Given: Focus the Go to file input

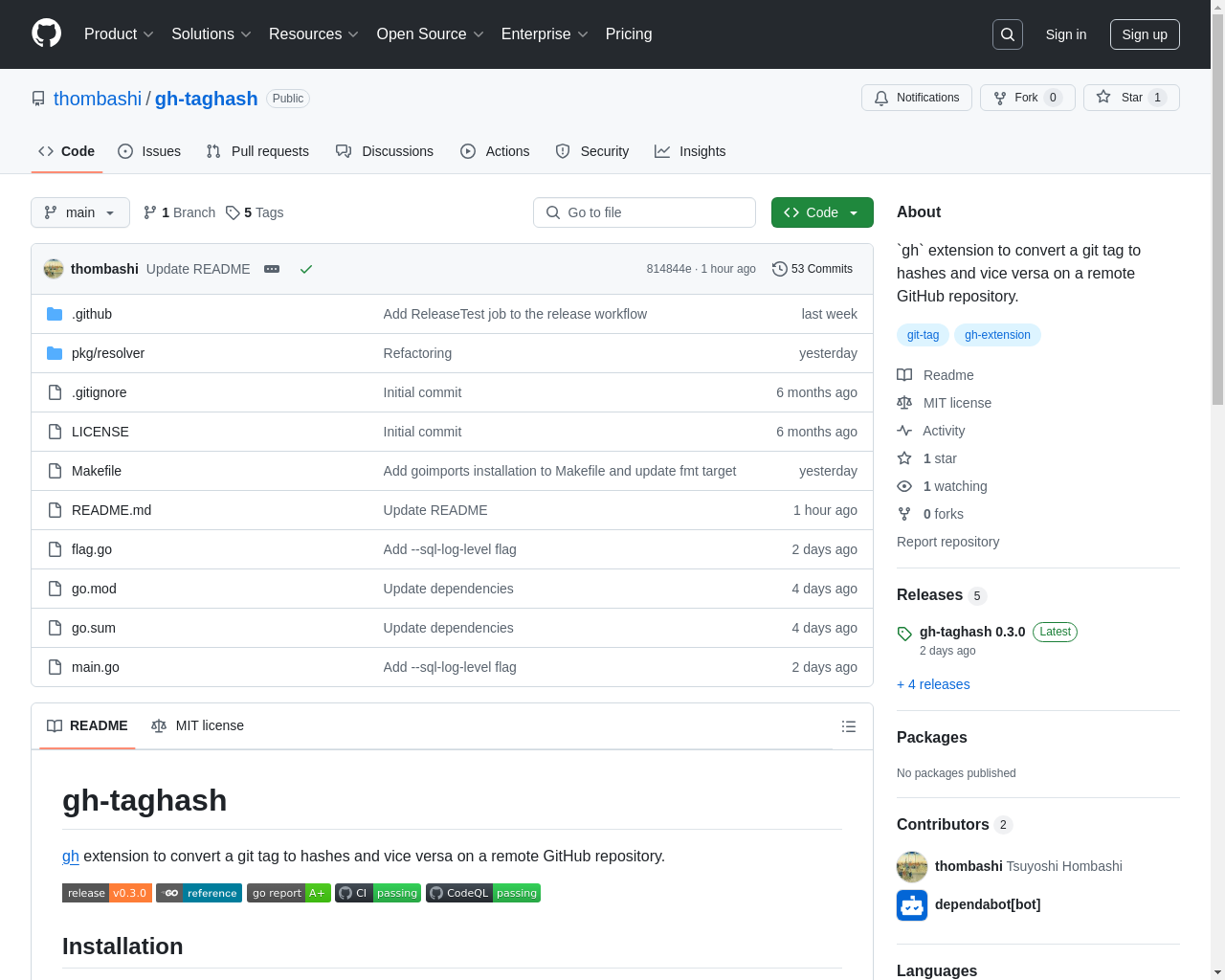Looking at the screenshot, I should pyautogui.click(x=644, y=212).
